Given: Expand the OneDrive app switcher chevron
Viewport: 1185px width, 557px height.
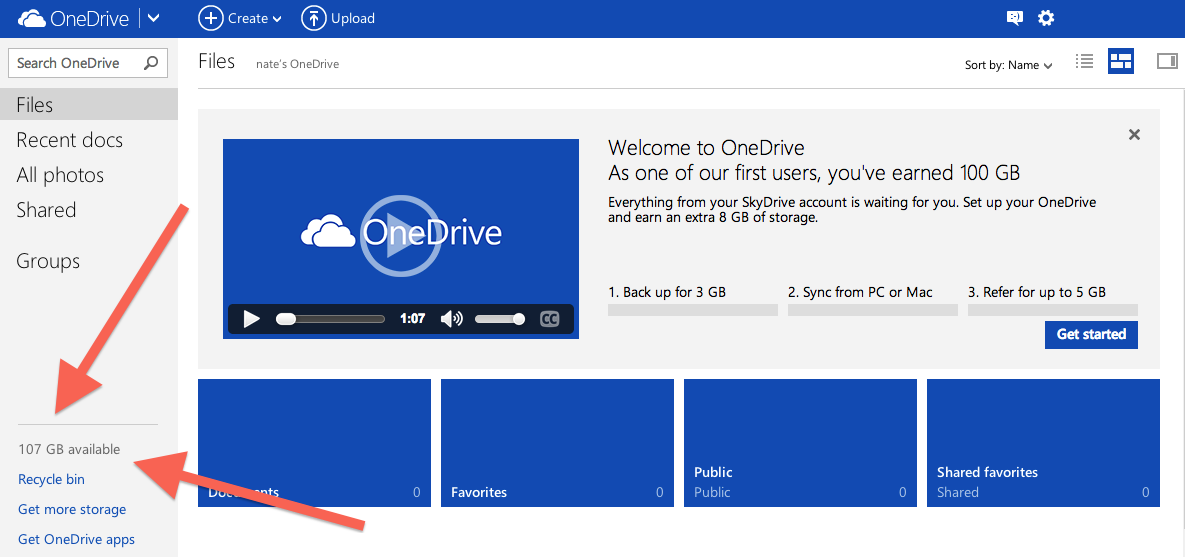Looking at the screenshot, I should coord(153,18).
